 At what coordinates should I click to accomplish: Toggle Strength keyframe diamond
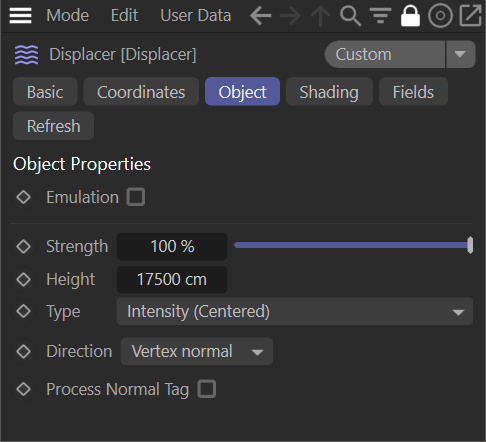pos(24,247)
